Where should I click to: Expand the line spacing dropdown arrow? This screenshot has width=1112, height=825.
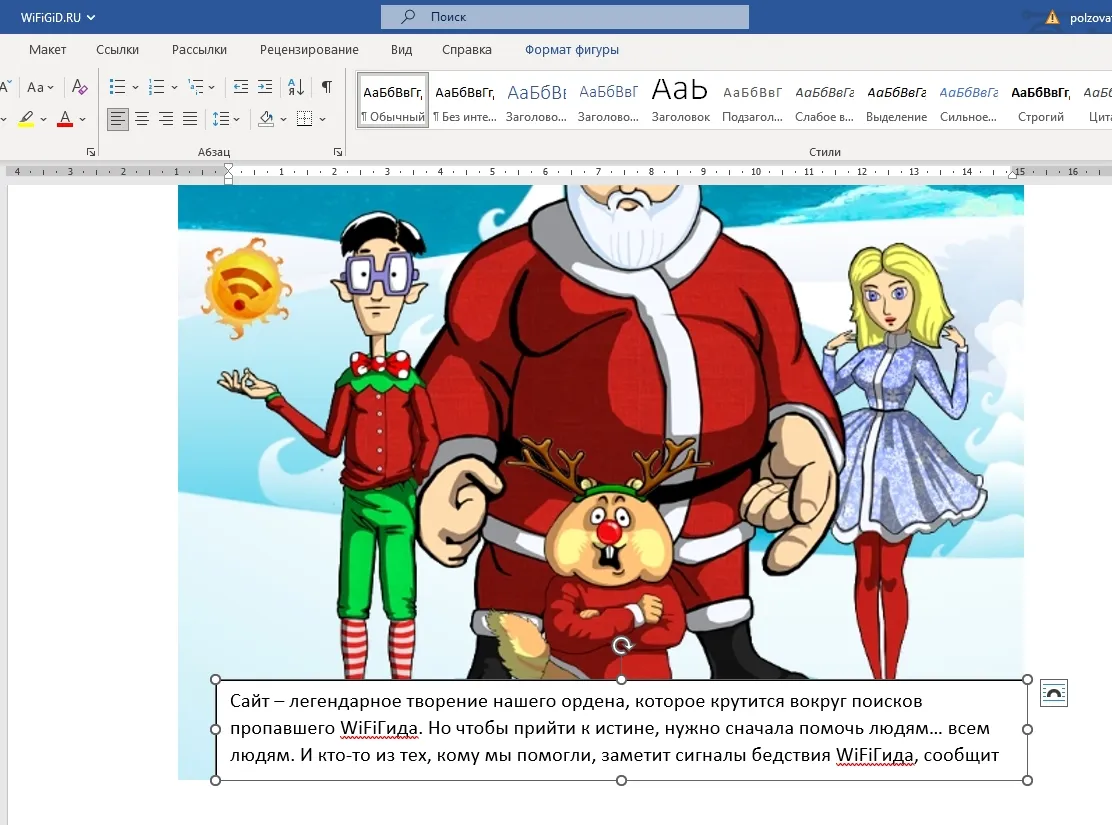236,119
